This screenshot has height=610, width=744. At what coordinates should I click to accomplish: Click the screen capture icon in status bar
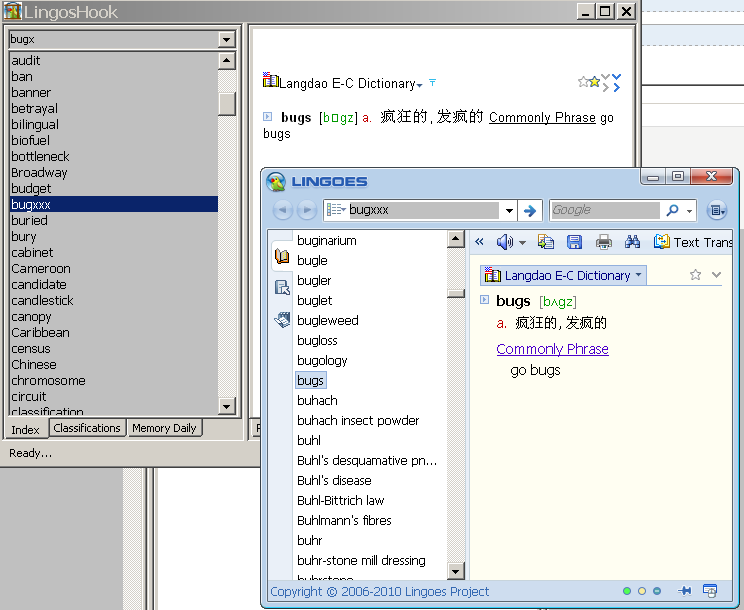coord(710,591)
